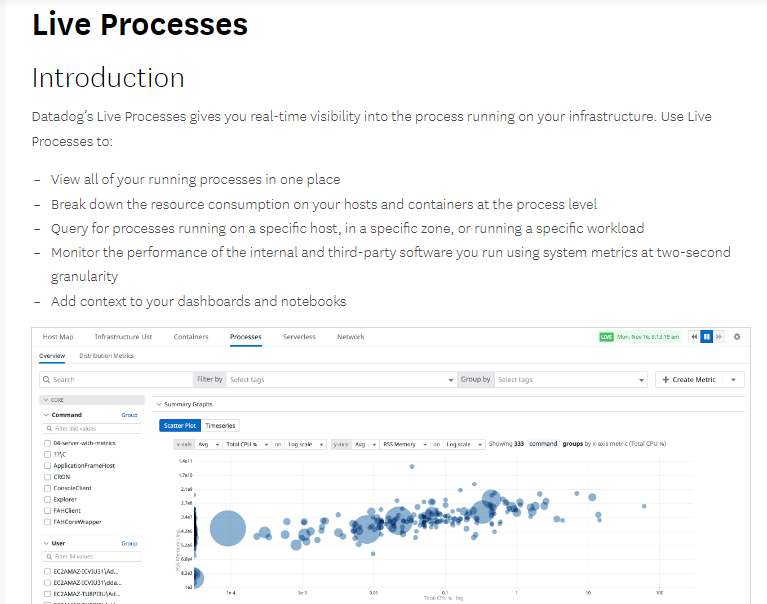This screenshot has height=604, width=767.
Task: Pause the live process stream
Action: click(x=706, y=336)
